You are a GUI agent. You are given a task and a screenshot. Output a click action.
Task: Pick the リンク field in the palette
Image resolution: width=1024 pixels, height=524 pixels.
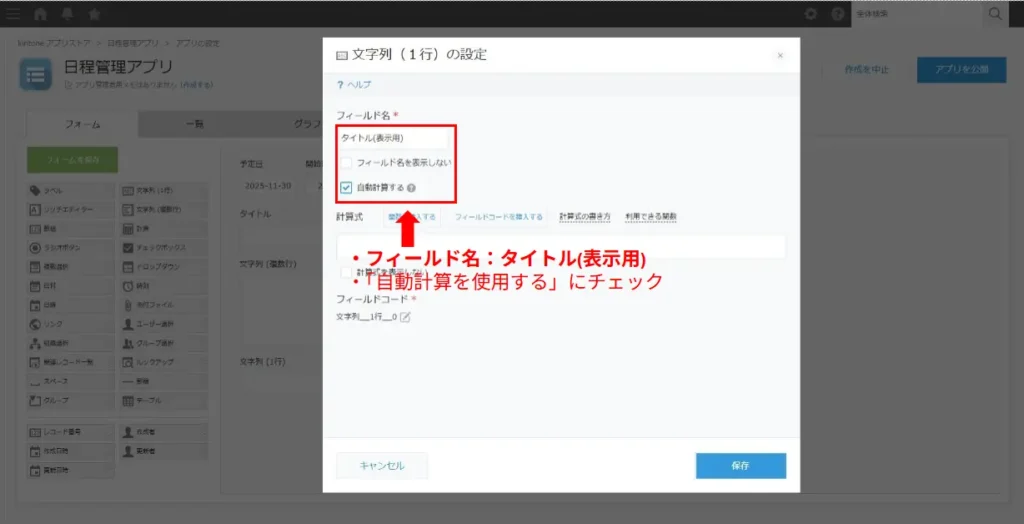[x=71, y=323]
